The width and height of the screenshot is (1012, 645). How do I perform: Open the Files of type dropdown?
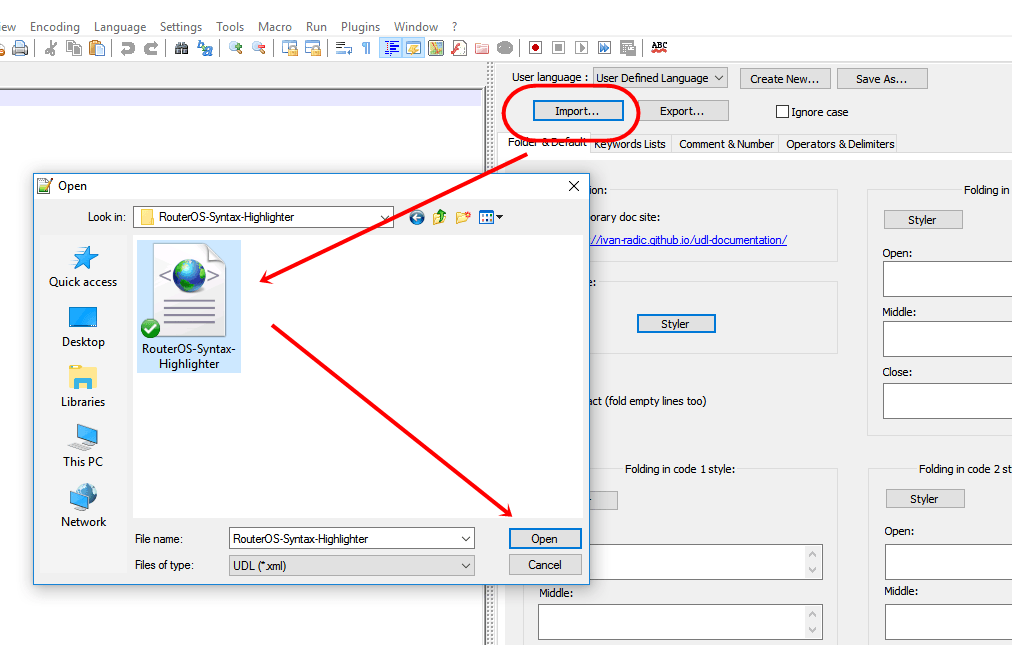pyautogui.click(x=352, y=566)
